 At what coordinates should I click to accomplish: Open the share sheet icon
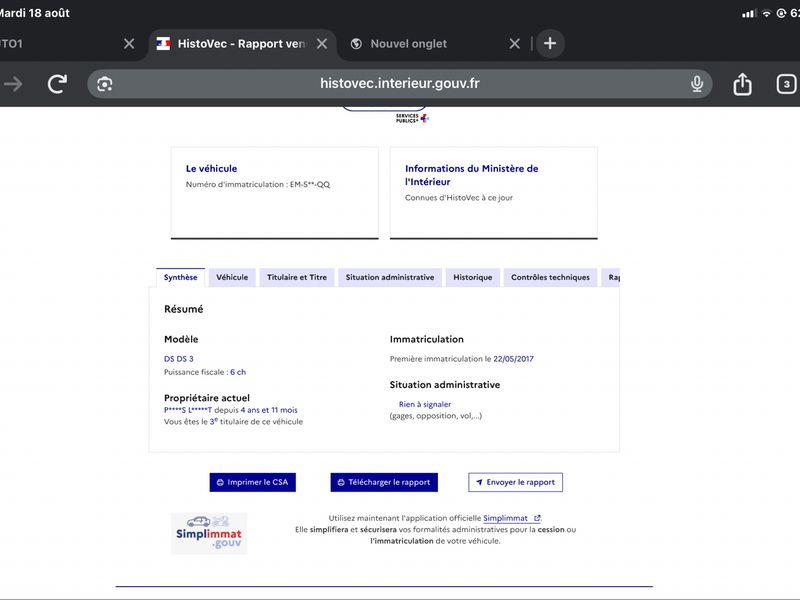[x=742, y=84]
